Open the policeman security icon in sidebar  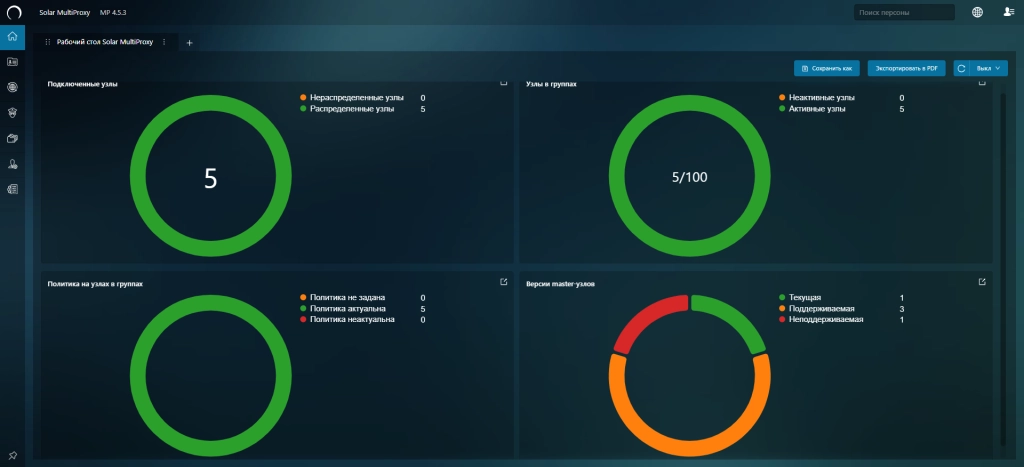(x=12, y=113)
